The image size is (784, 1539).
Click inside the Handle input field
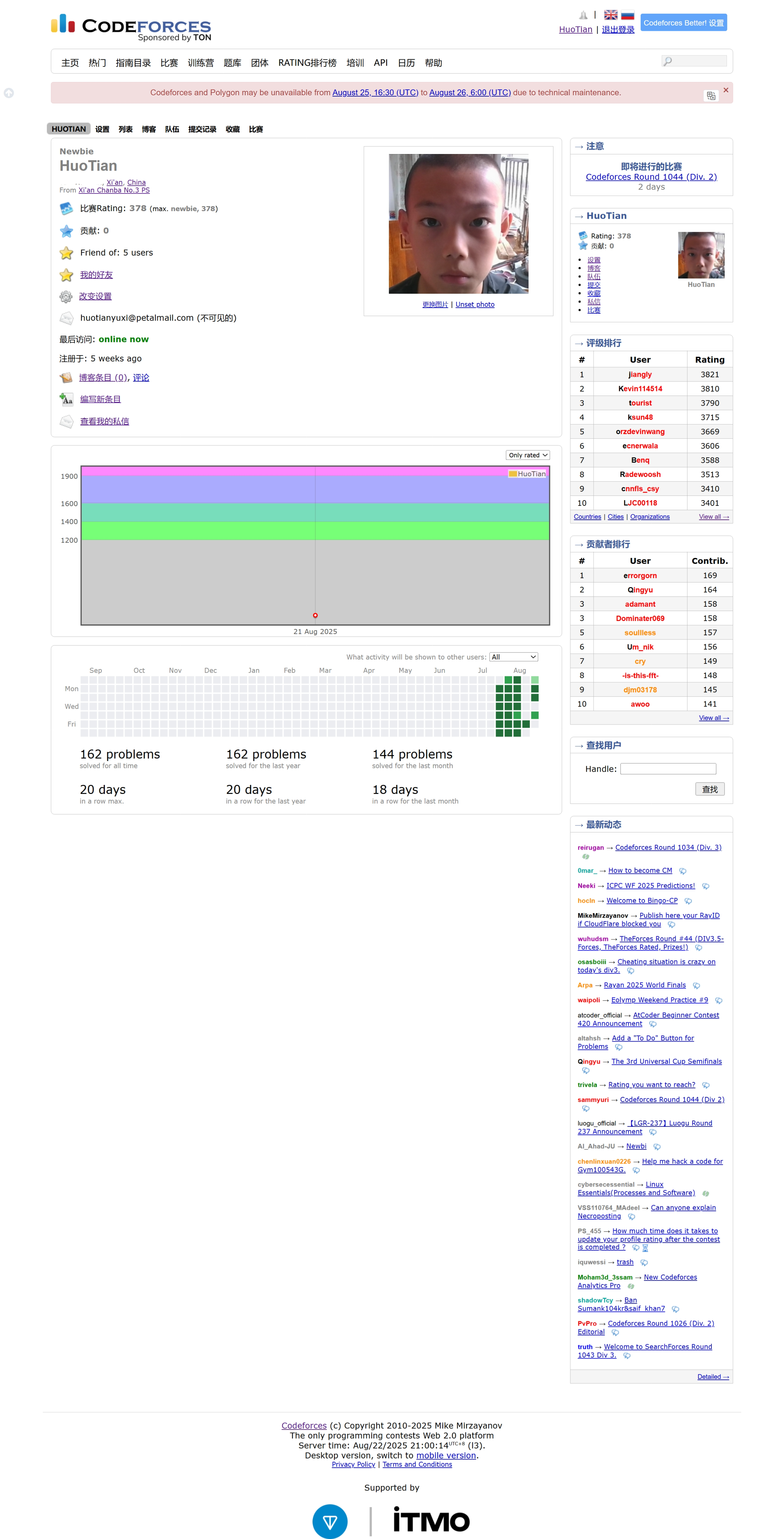(668, 768)
